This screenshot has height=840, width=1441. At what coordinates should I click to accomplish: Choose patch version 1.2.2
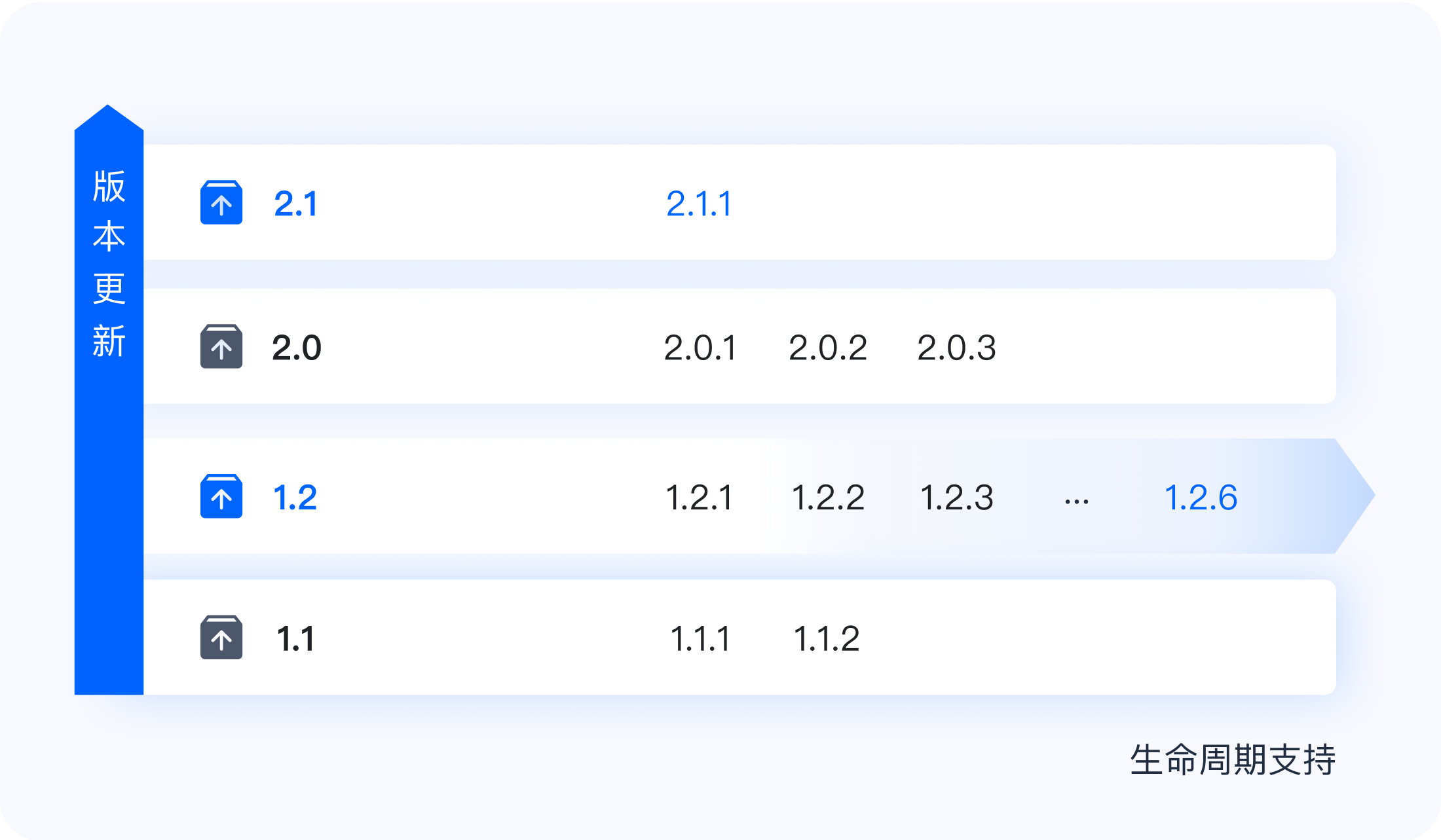pyautogui.click(x=828, y=498)
